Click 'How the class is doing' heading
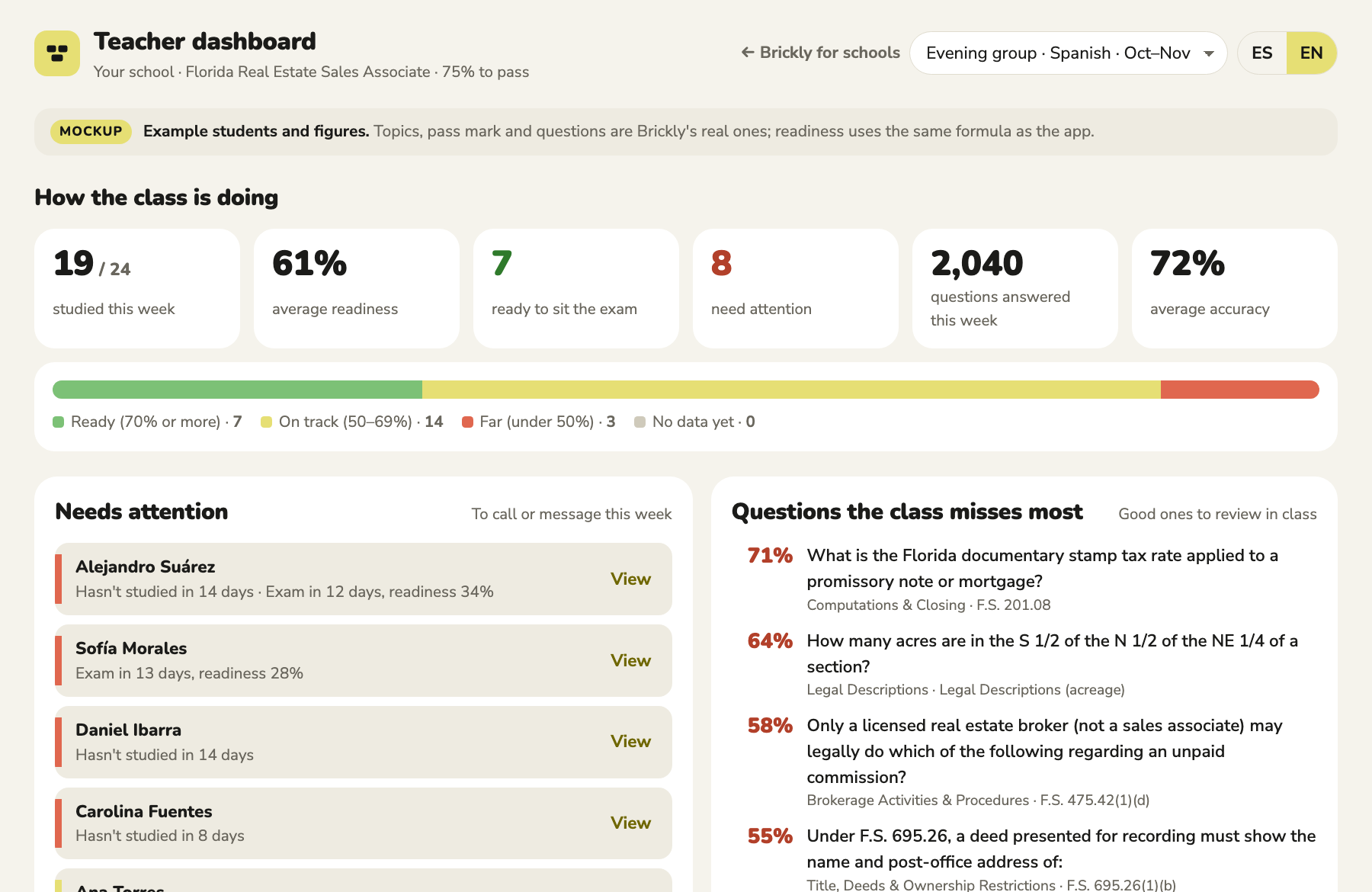 tap(156, 197)
